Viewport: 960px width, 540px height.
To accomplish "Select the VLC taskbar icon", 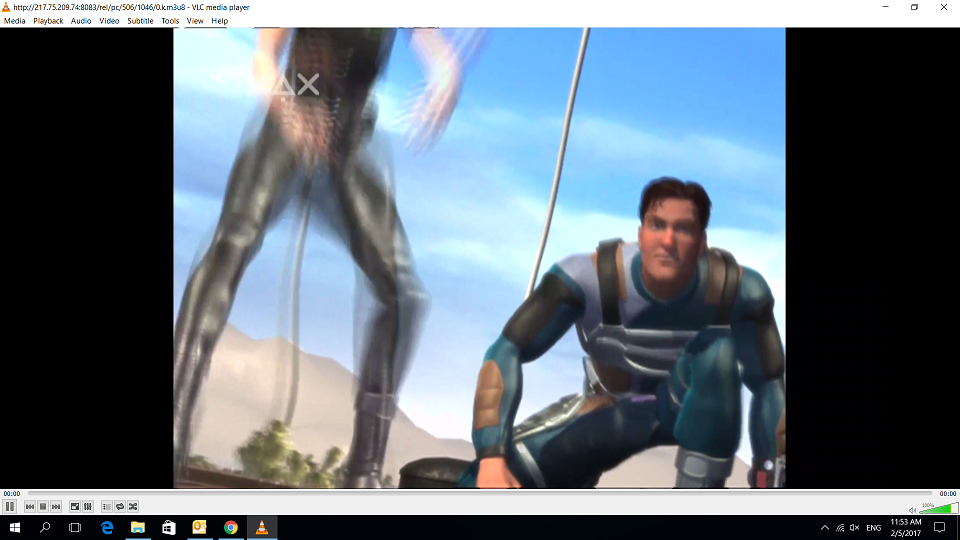I will coord(261,527).
